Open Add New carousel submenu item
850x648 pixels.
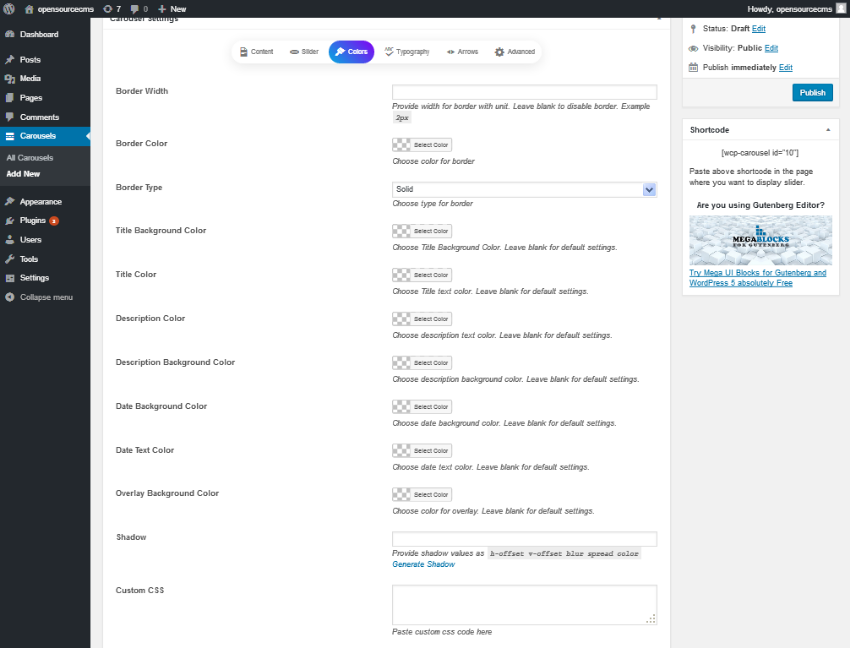click(x=23, y=174)
